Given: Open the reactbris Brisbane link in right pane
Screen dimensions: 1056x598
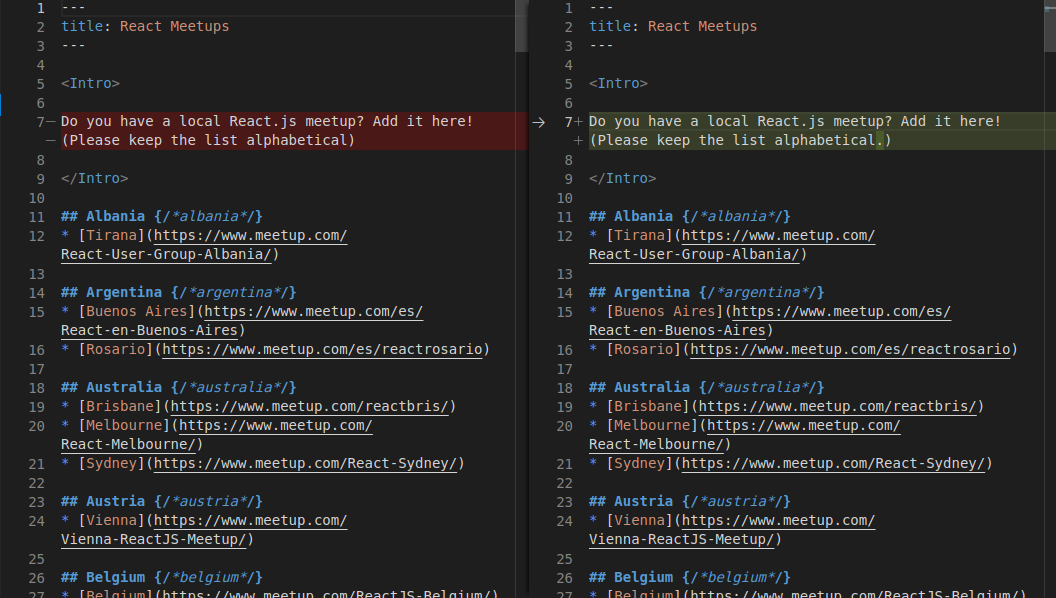Looking at the screenshot, I should [838, 407].
